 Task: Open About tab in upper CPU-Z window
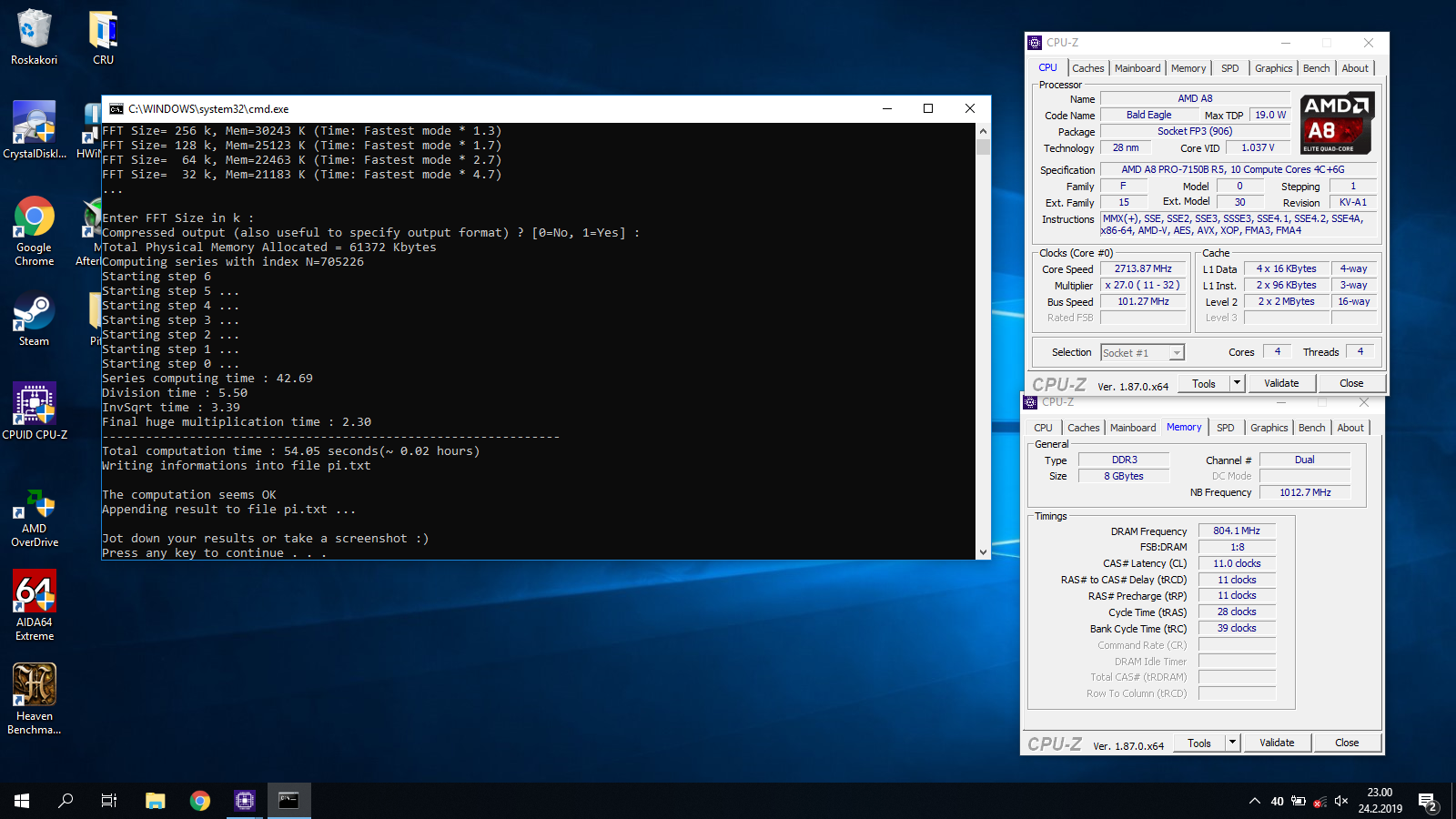point(1355,68)
